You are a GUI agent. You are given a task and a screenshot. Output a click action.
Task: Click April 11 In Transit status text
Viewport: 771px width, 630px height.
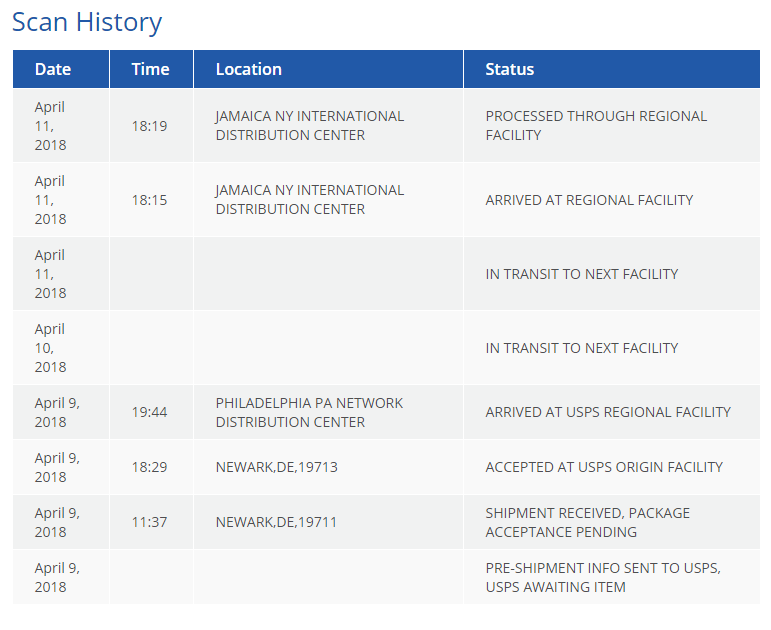582,274
